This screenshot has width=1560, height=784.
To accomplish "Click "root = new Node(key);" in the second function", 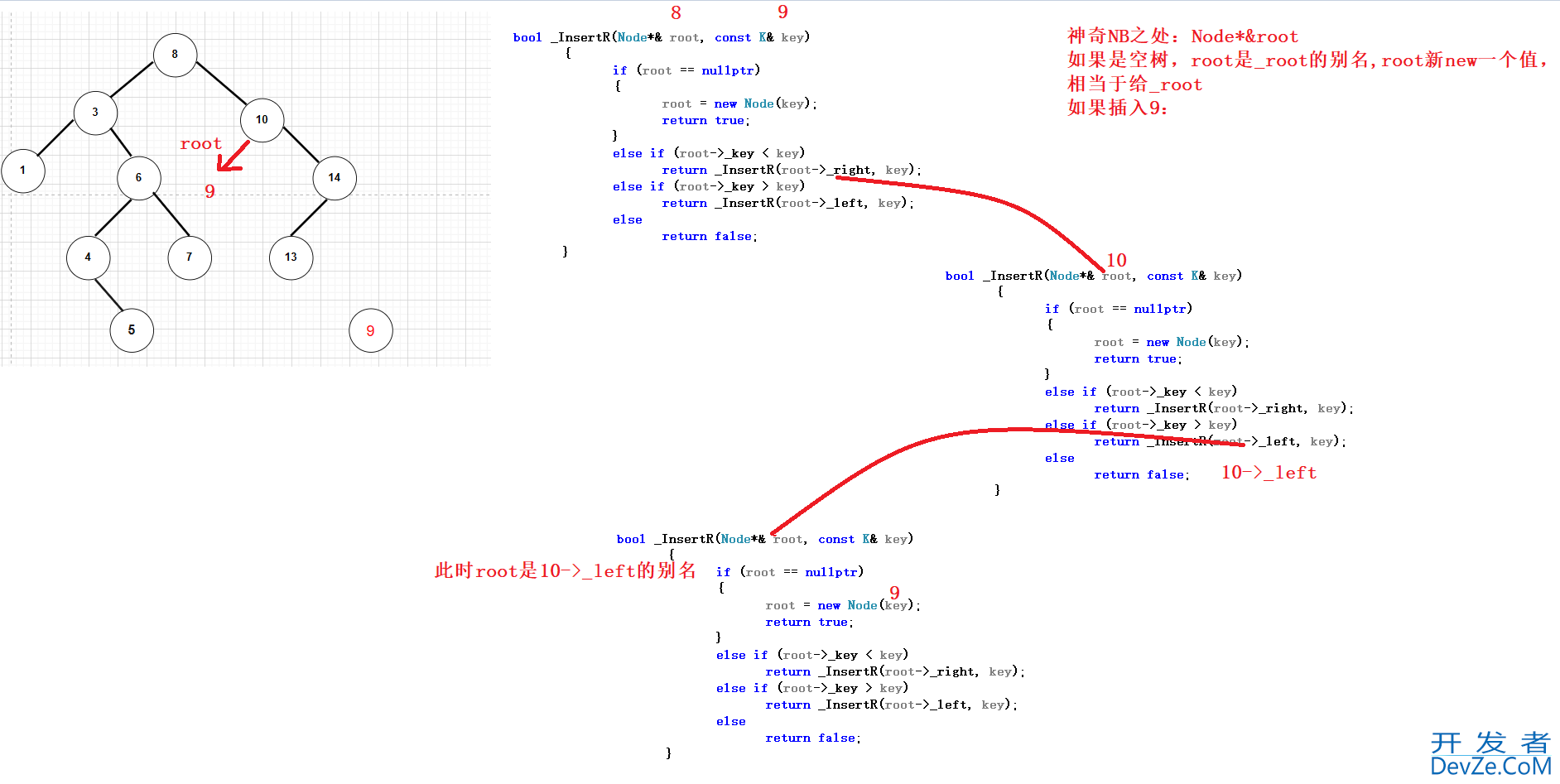I will tap(1172, 342).
